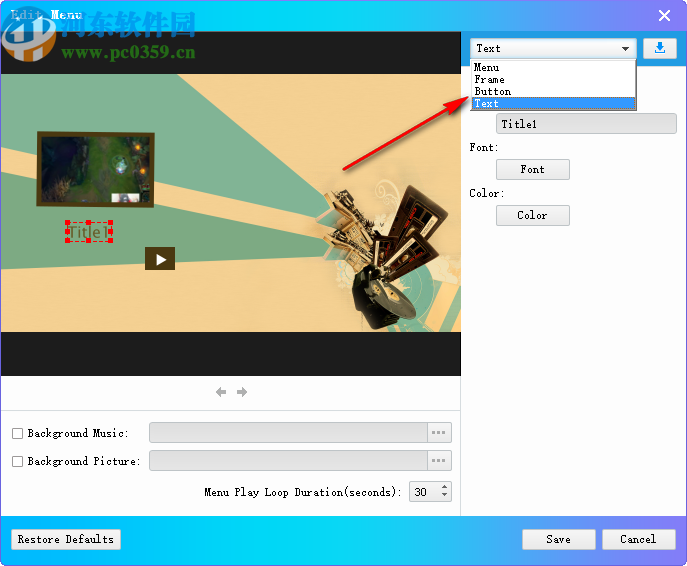Go to previous menu page arrow
This screenshot has width=687, height=566.
[x=221, y=392]
